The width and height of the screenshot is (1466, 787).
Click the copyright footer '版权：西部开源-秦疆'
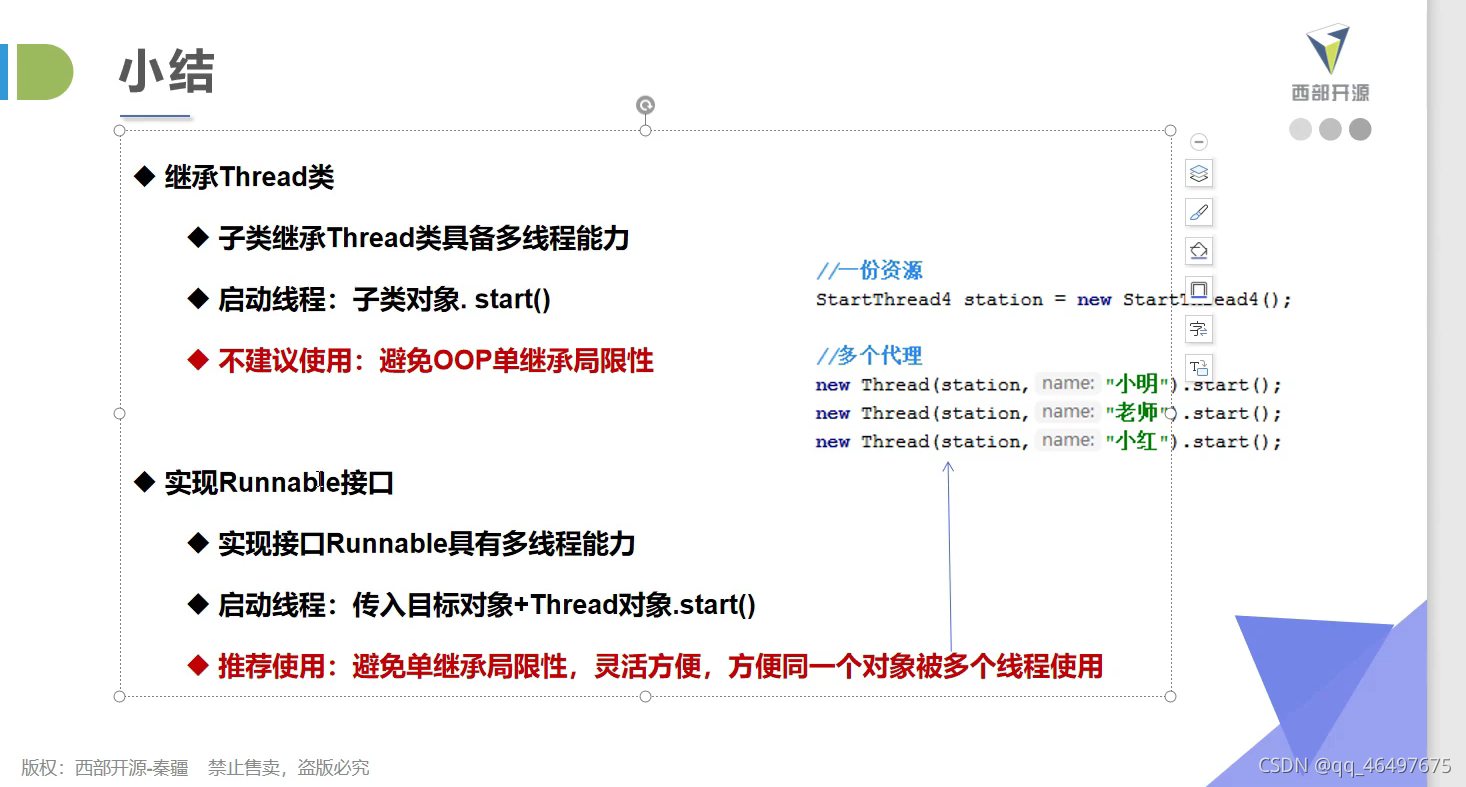[x=105, y=767]
